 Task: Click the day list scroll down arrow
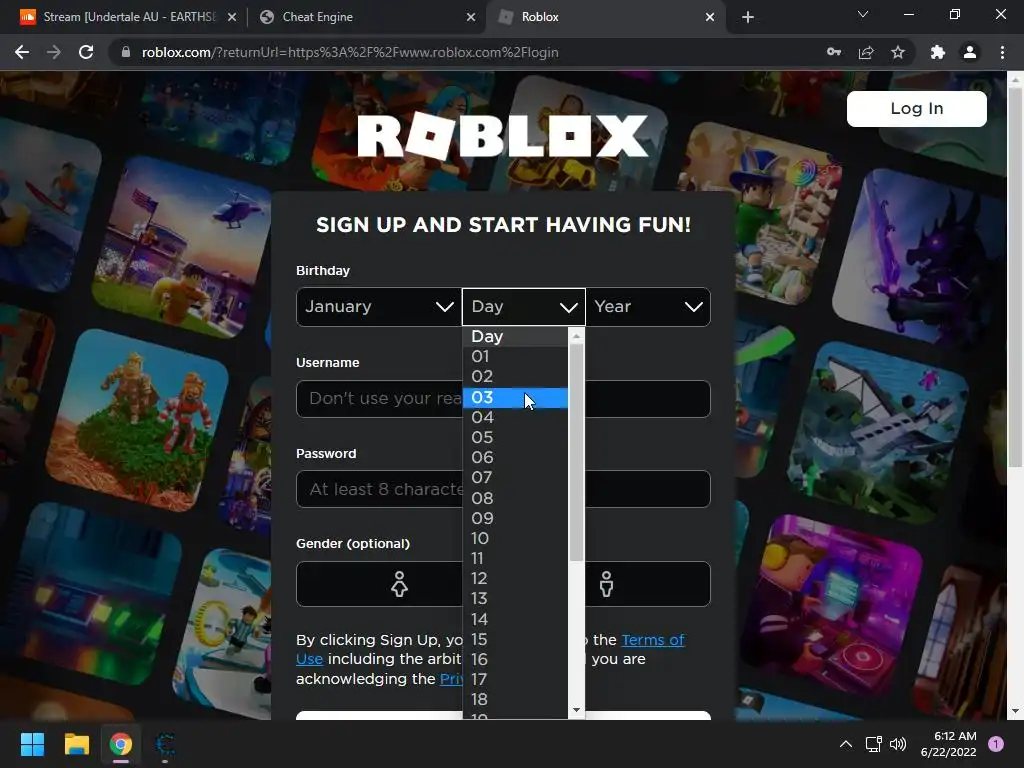pyautogui.click(x=576, y=711)
